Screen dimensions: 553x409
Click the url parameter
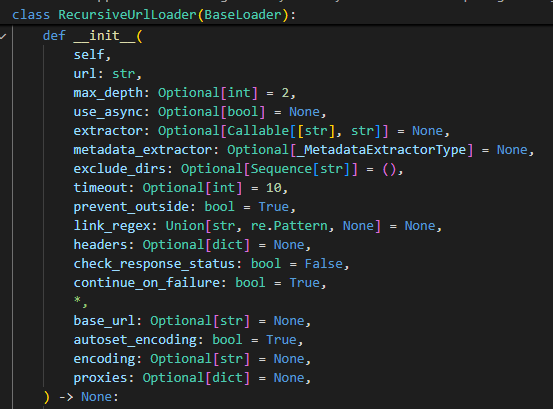[85, 74]
